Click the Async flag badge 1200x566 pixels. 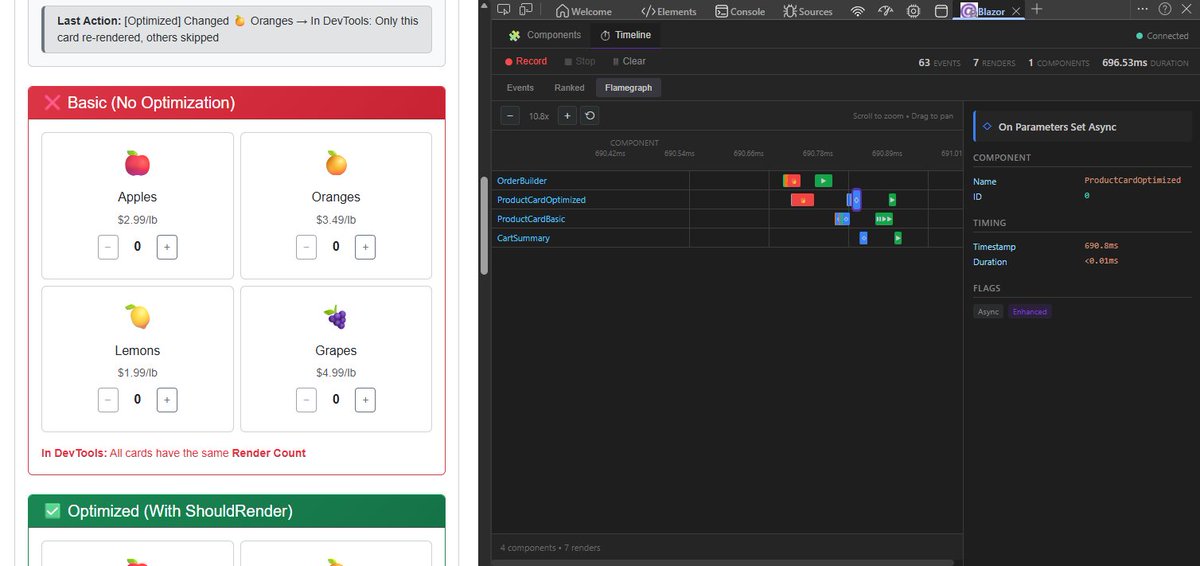pyautogui.click(x=989, y=312)
